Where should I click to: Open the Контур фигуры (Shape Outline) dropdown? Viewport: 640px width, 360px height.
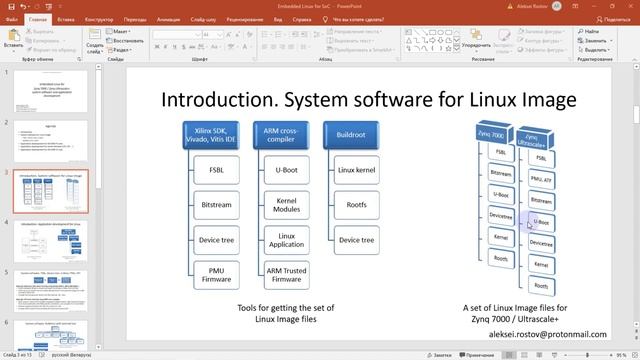(540, 40)
